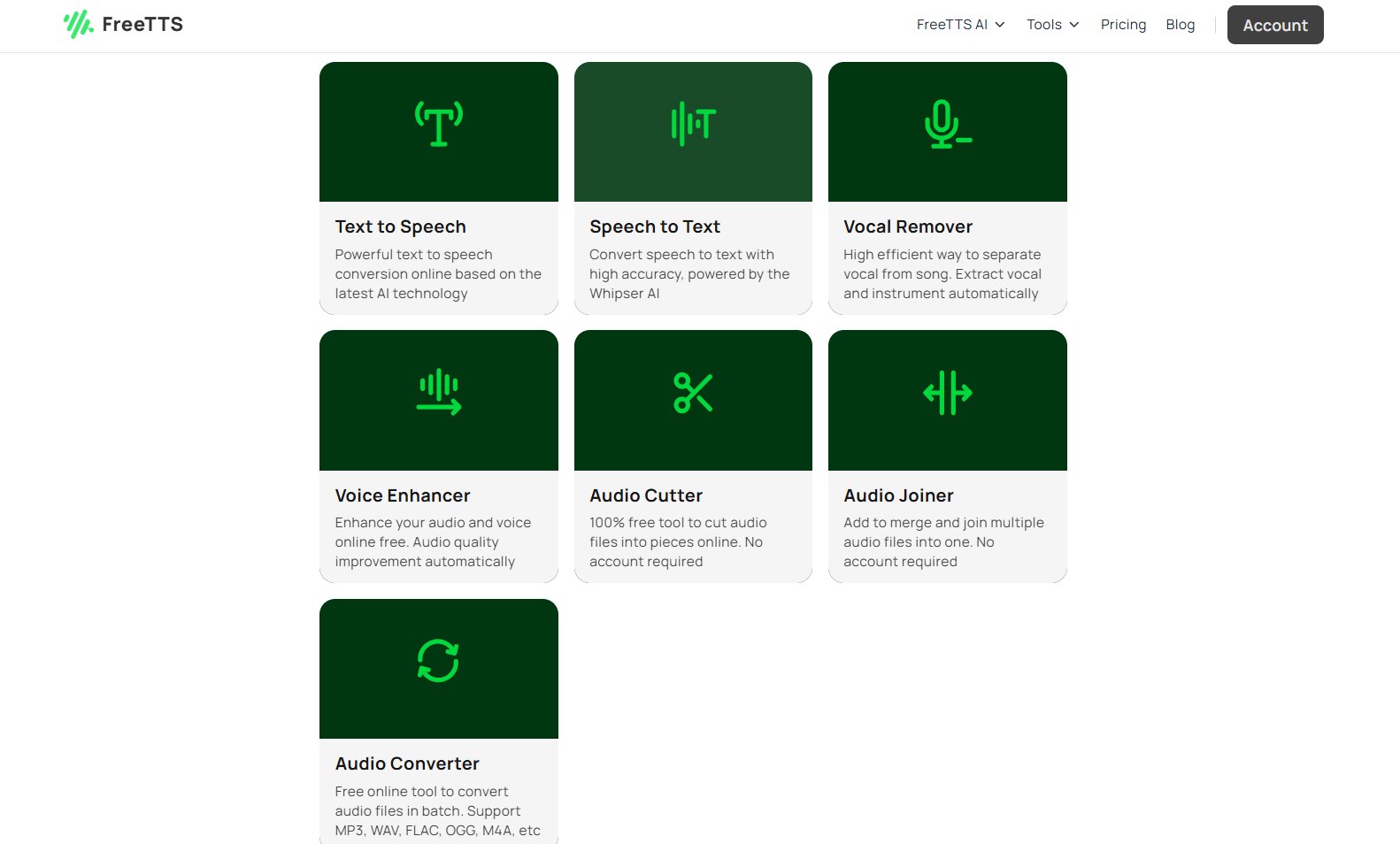Viewport: 1400px width, 844px height.
Task: Open the Blog page
Action: click(x=1180, y=25)
